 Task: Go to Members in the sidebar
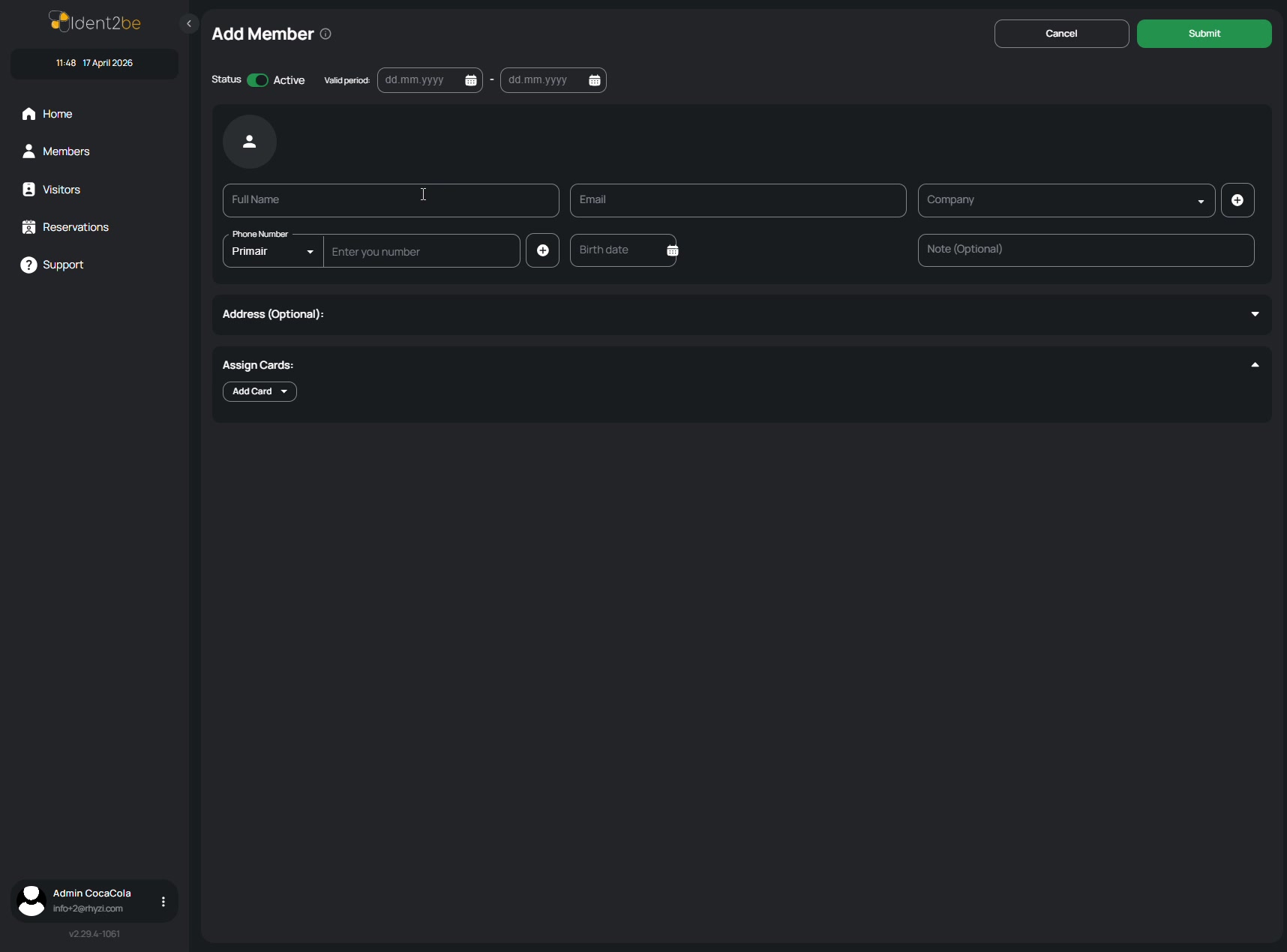click(66, 151)
